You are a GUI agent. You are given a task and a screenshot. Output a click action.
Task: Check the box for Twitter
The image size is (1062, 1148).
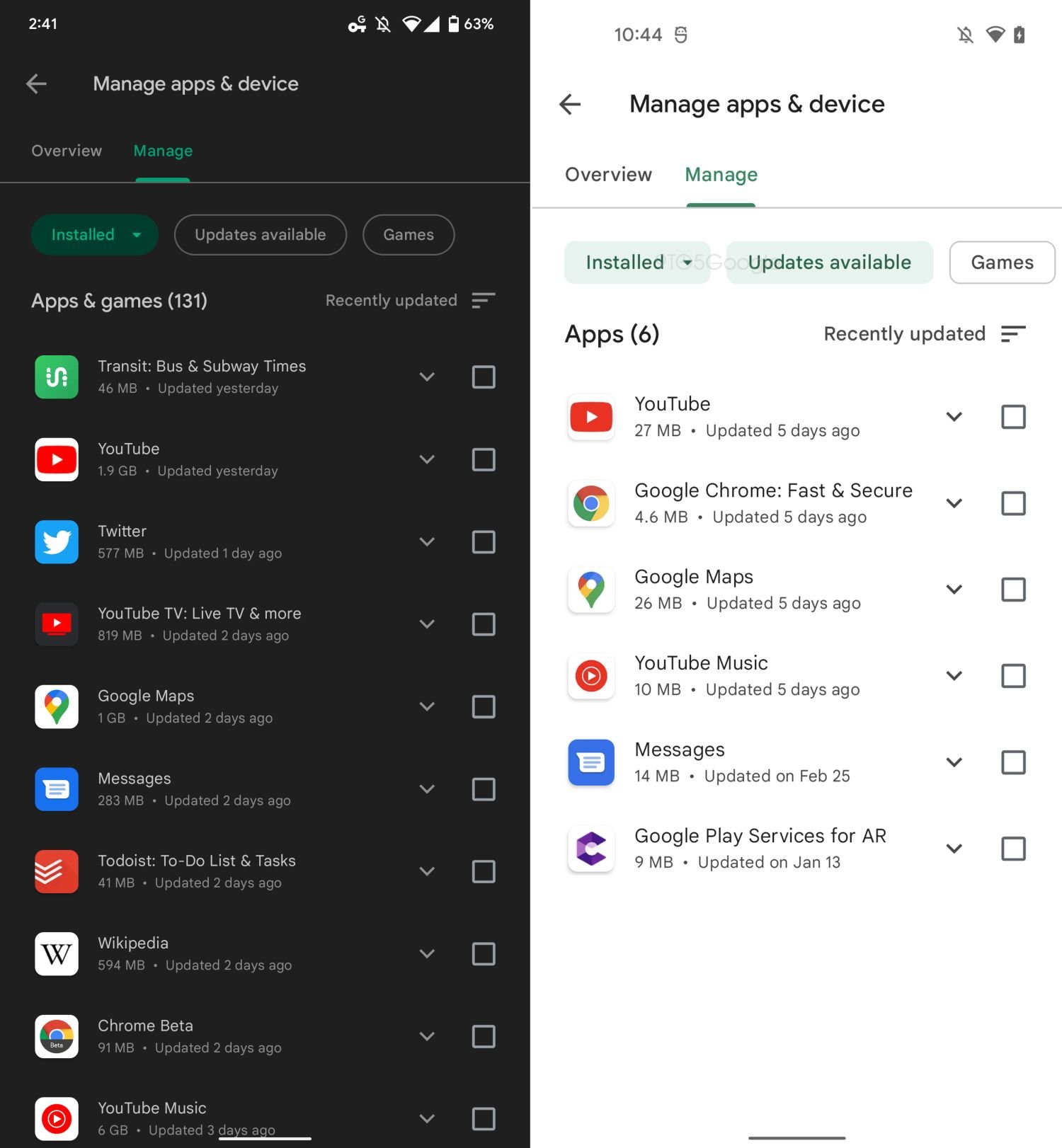coord(484,542)
